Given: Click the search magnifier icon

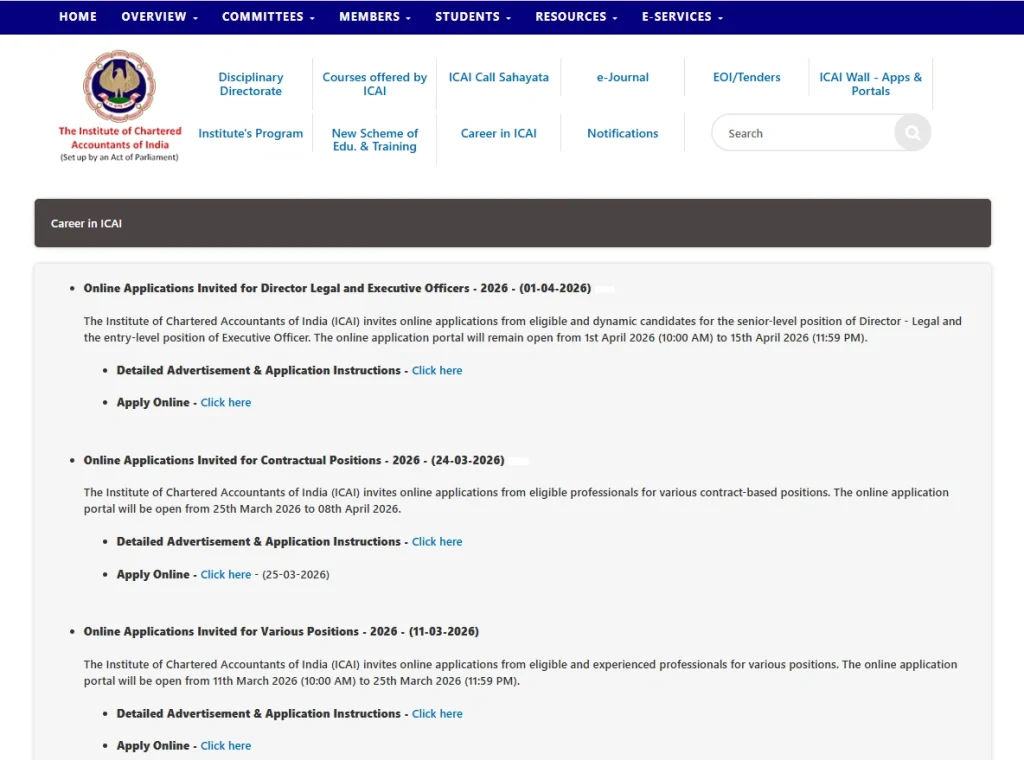Looking at the screenshot, I should (911, 132).
